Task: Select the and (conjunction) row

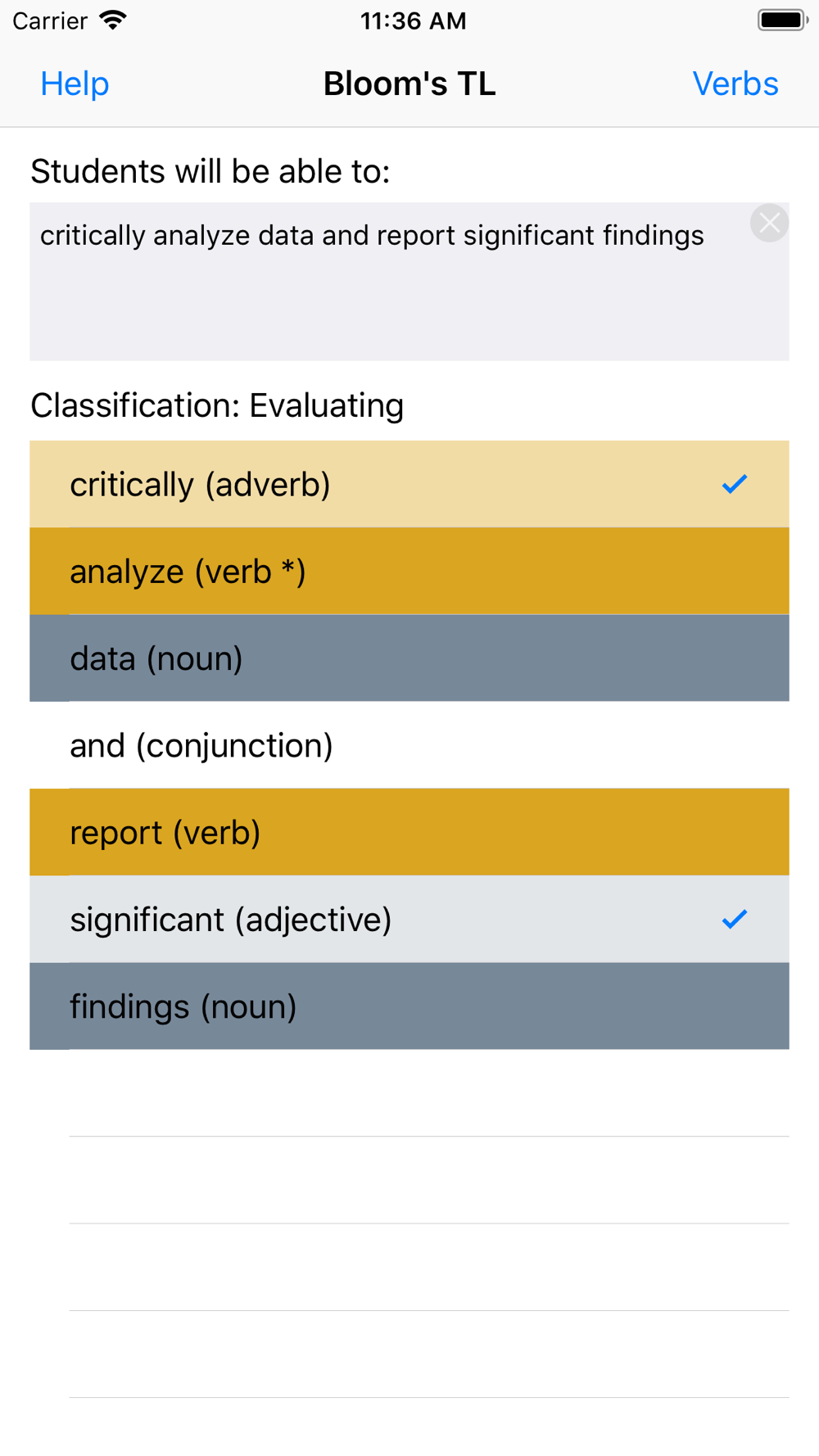Action: pyautogui.click(x=409, y=745)
